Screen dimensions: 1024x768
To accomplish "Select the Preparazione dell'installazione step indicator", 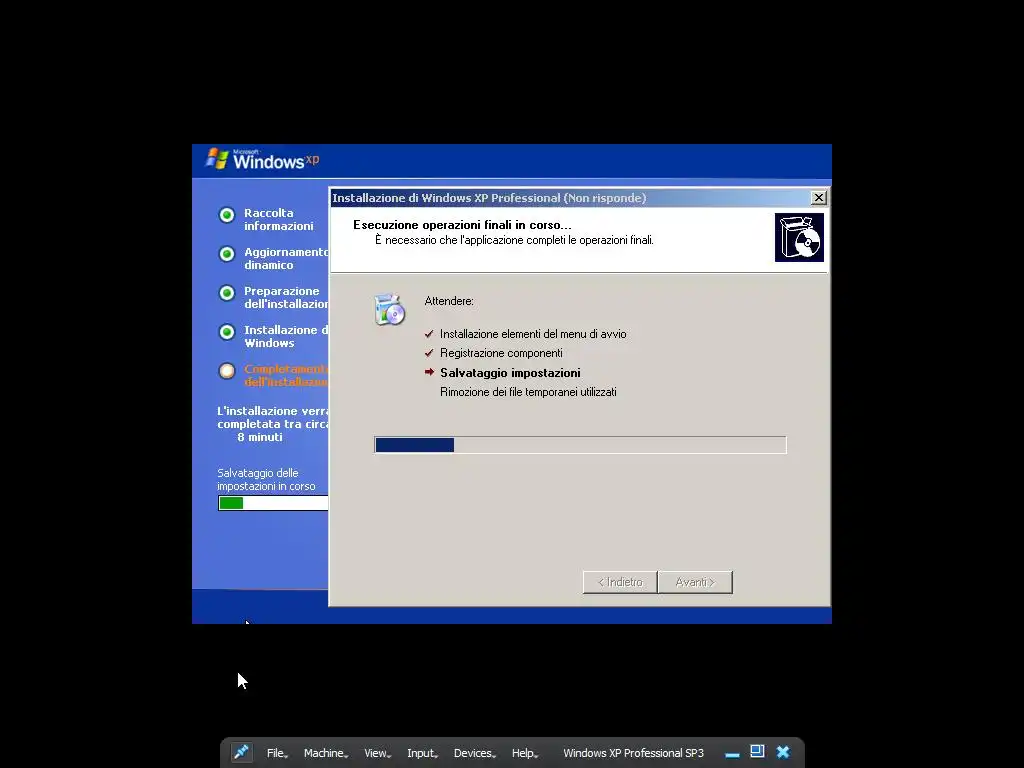I will pyautogui.click(x=227, y=293).
